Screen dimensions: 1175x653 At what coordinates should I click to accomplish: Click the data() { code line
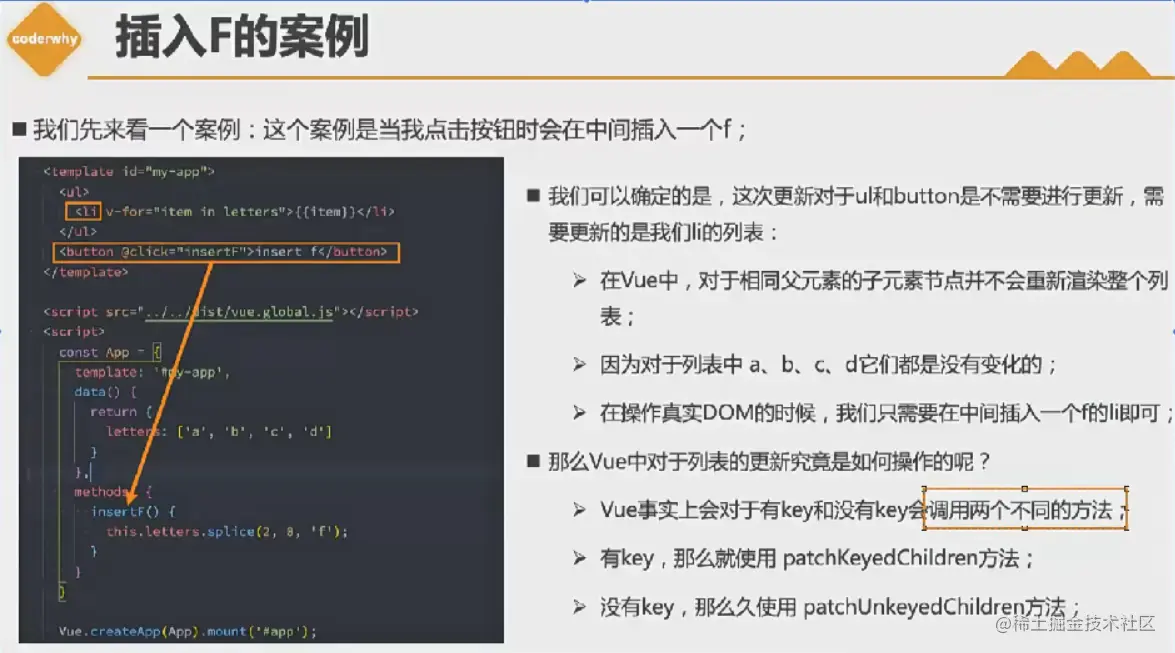pos(105,391)
